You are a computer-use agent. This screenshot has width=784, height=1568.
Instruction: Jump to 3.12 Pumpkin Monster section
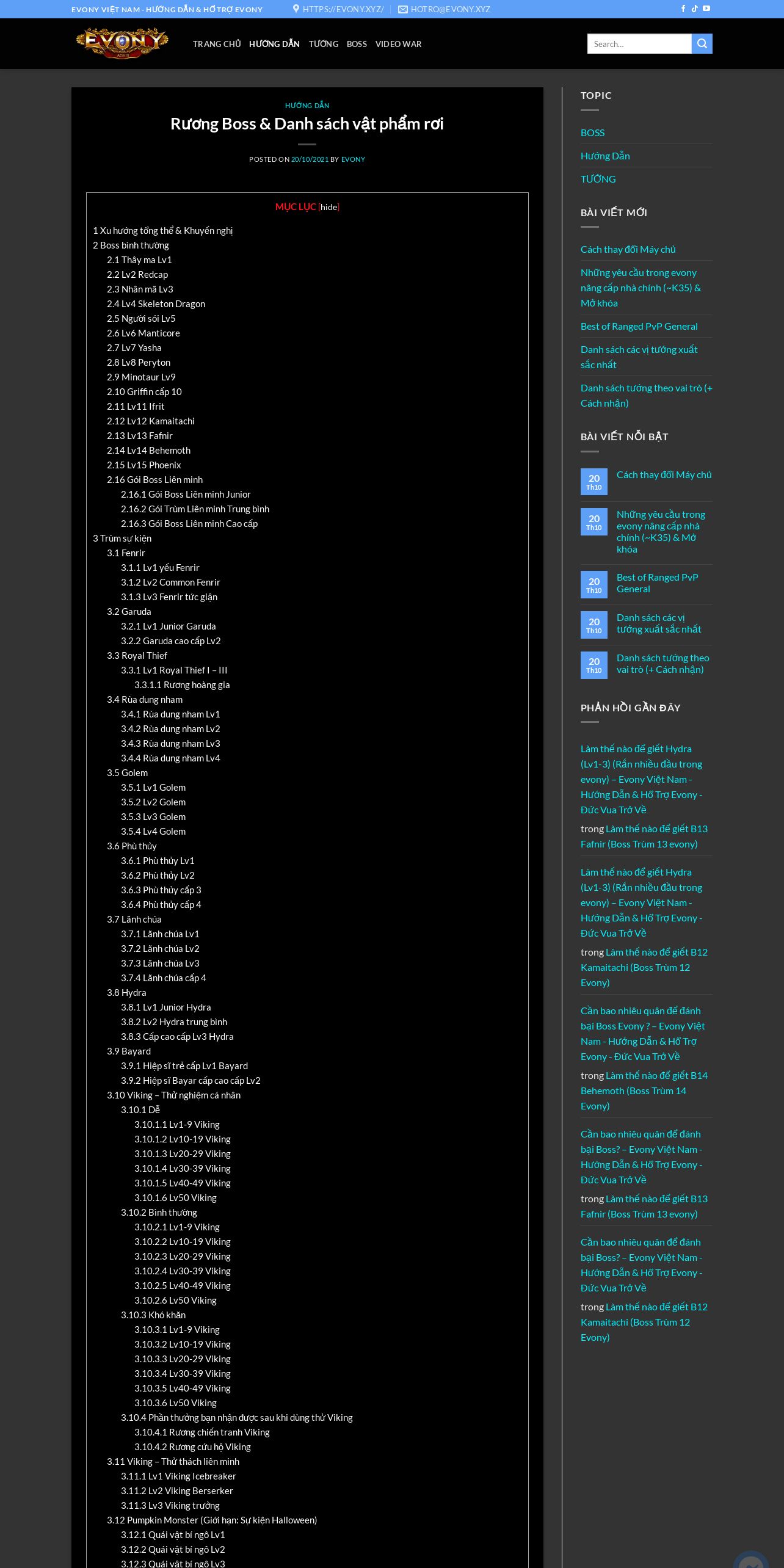[x=212, y=1520]
